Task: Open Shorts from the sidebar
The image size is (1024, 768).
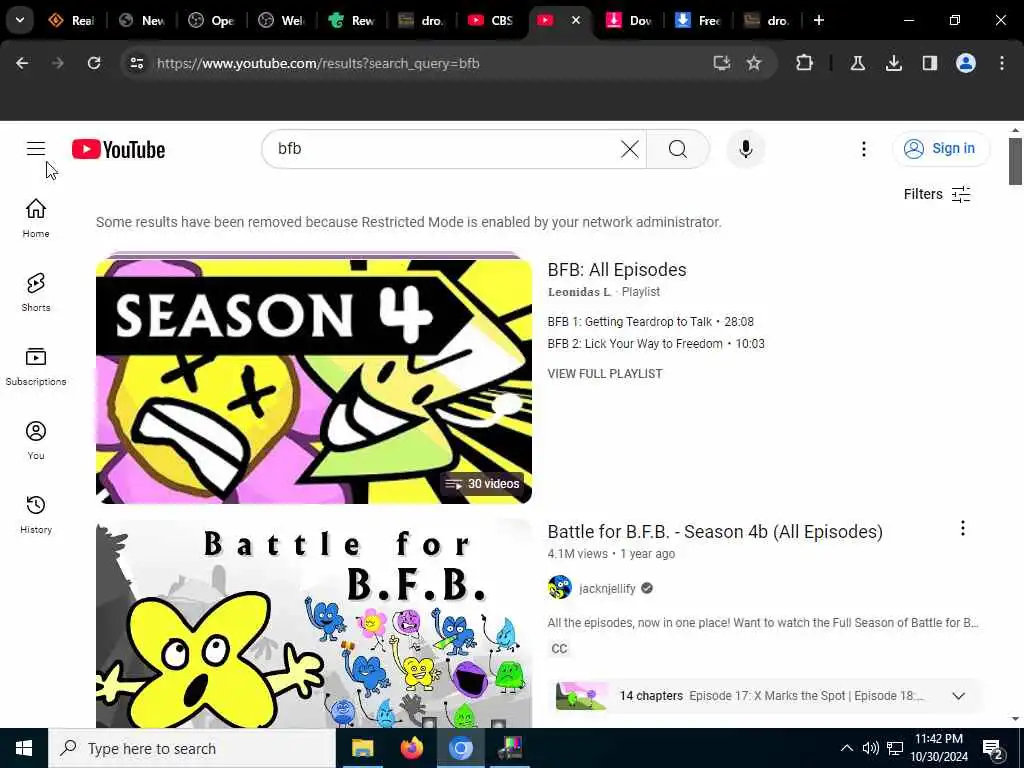Action: [36, 293]
